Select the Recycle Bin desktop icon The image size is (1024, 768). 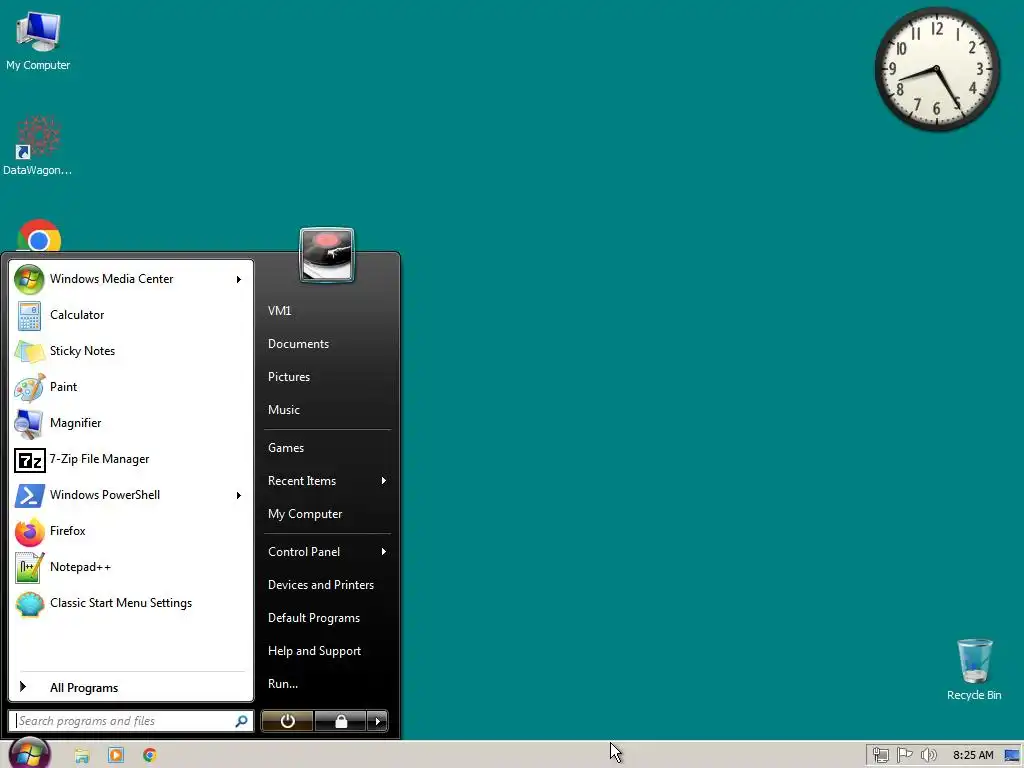(x=974, y=669)
